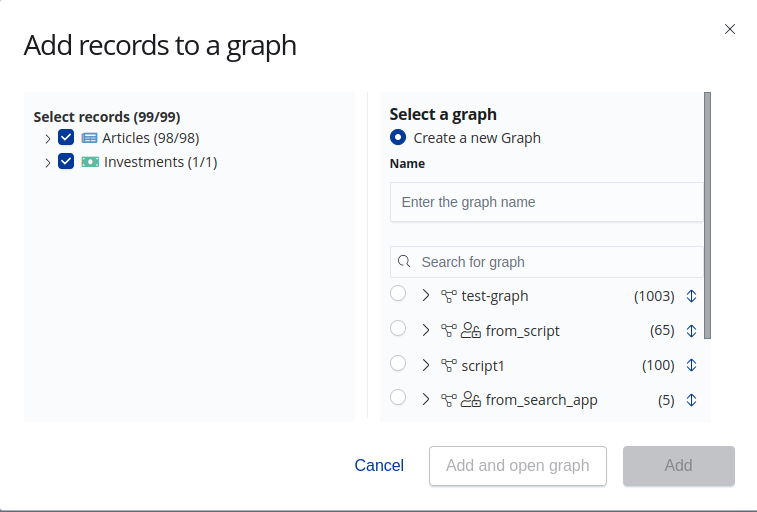Click the script1 graph icon
757x512 pixels.
tap(449, 365)
